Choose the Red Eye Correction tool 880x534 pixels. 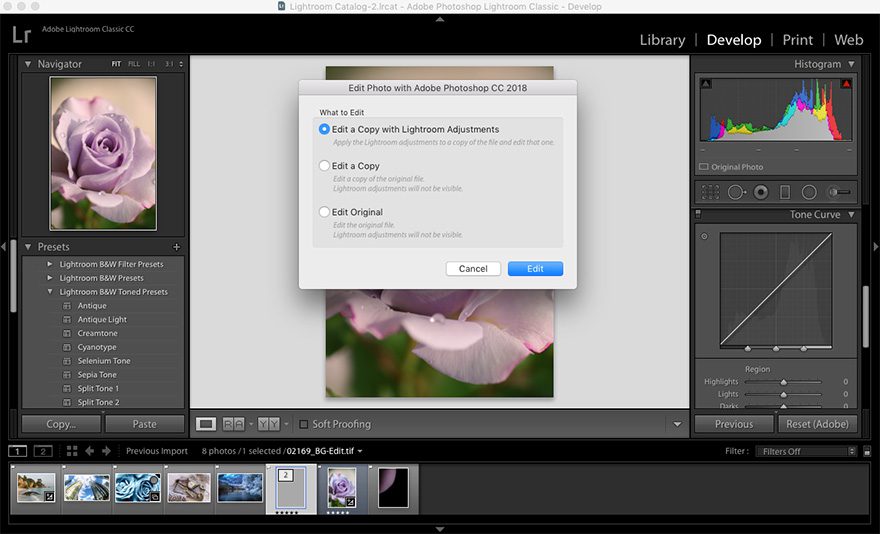[761, 191]
